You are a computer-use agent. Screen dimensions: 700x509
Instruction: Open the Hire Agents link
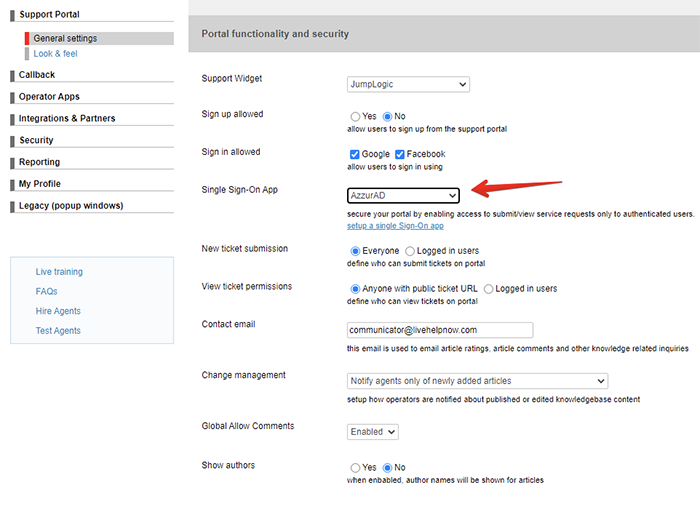click(58, 311)
